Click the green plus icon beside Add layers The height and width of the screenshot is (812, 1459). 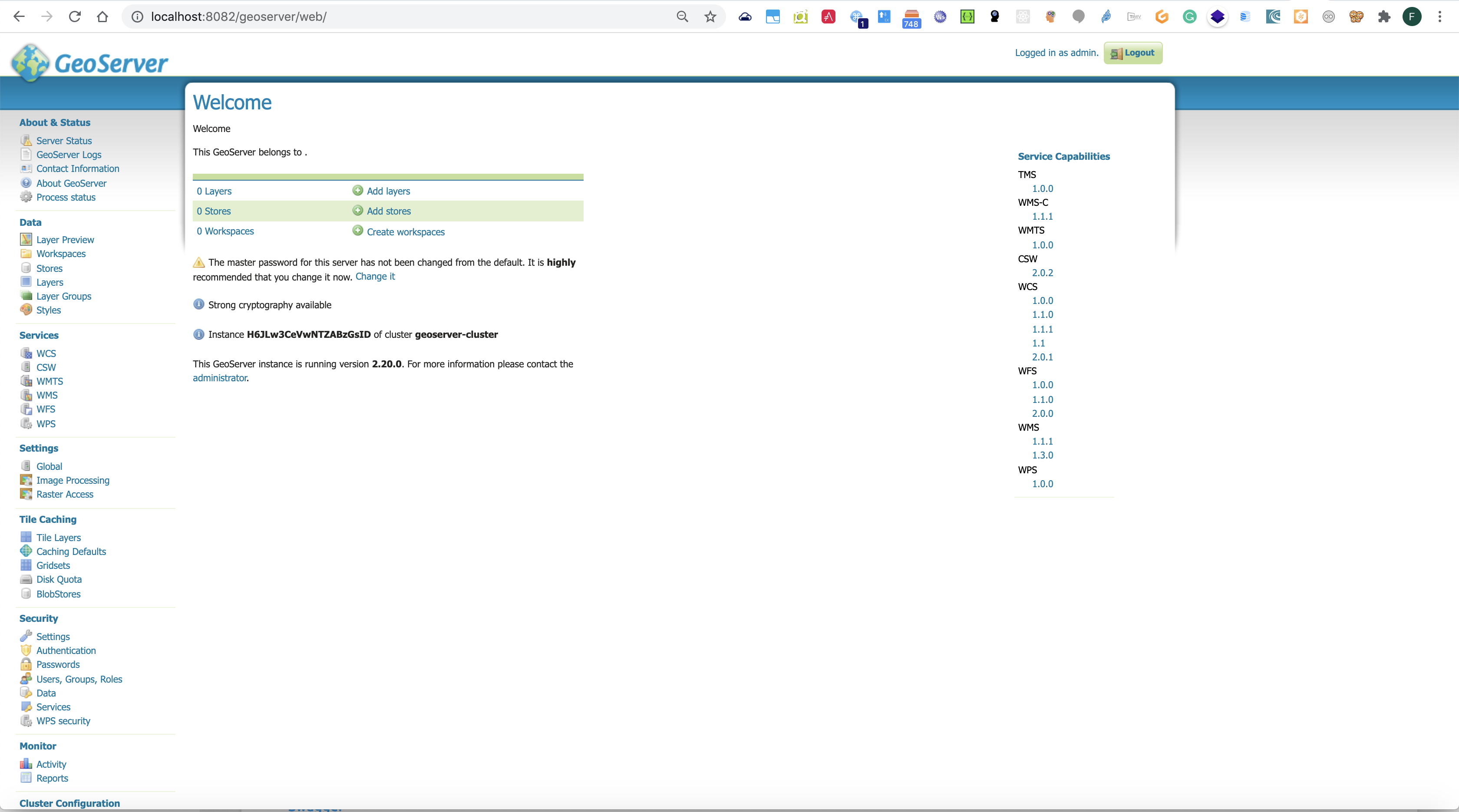pos(357,190)
